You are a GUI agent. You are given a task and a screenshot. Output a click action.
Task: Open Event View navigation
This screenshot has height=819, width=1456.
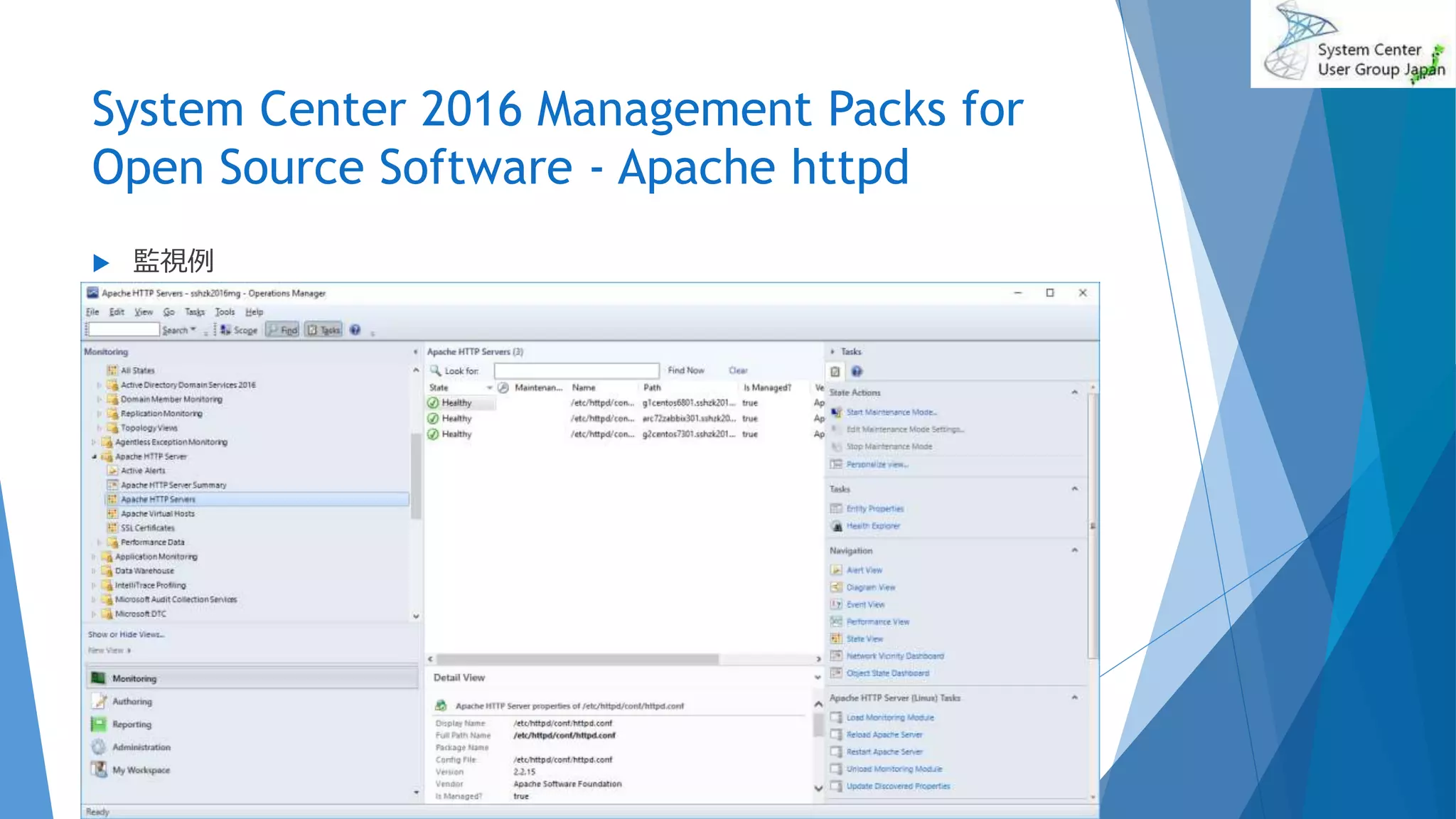tap(865, 605)
